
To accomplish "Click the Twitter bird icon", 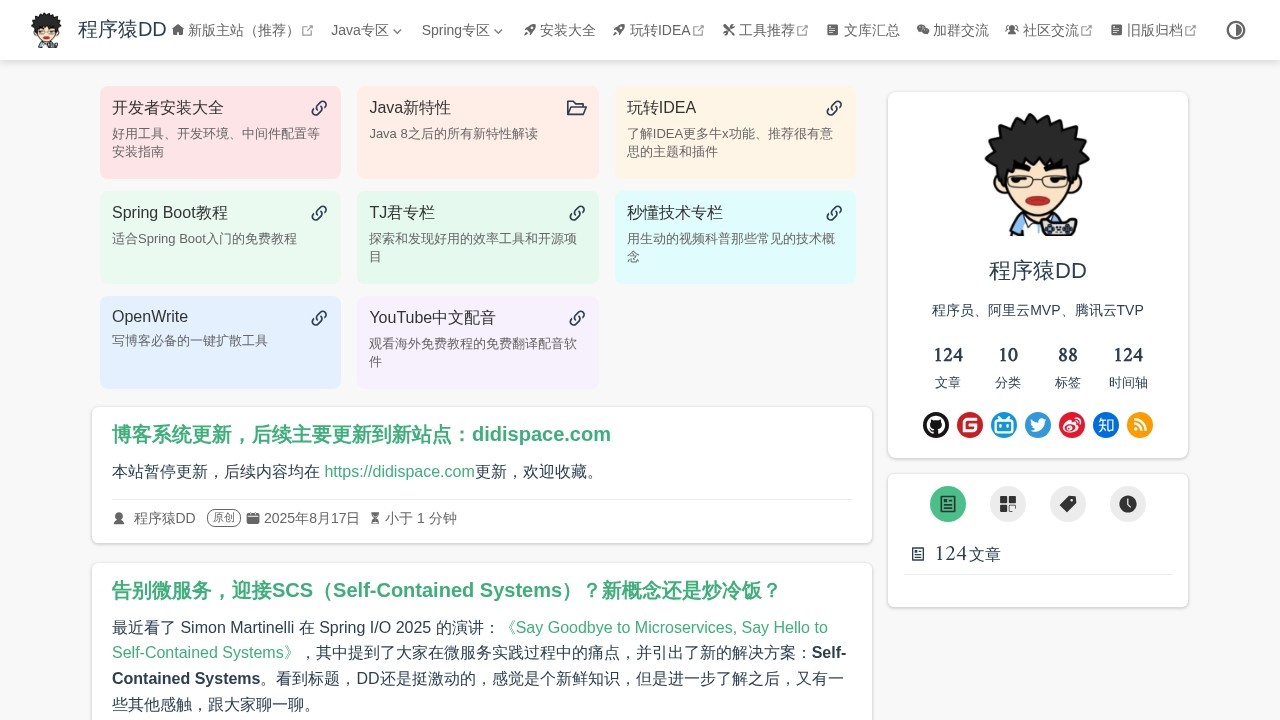I will click(x=1038, y=425).
